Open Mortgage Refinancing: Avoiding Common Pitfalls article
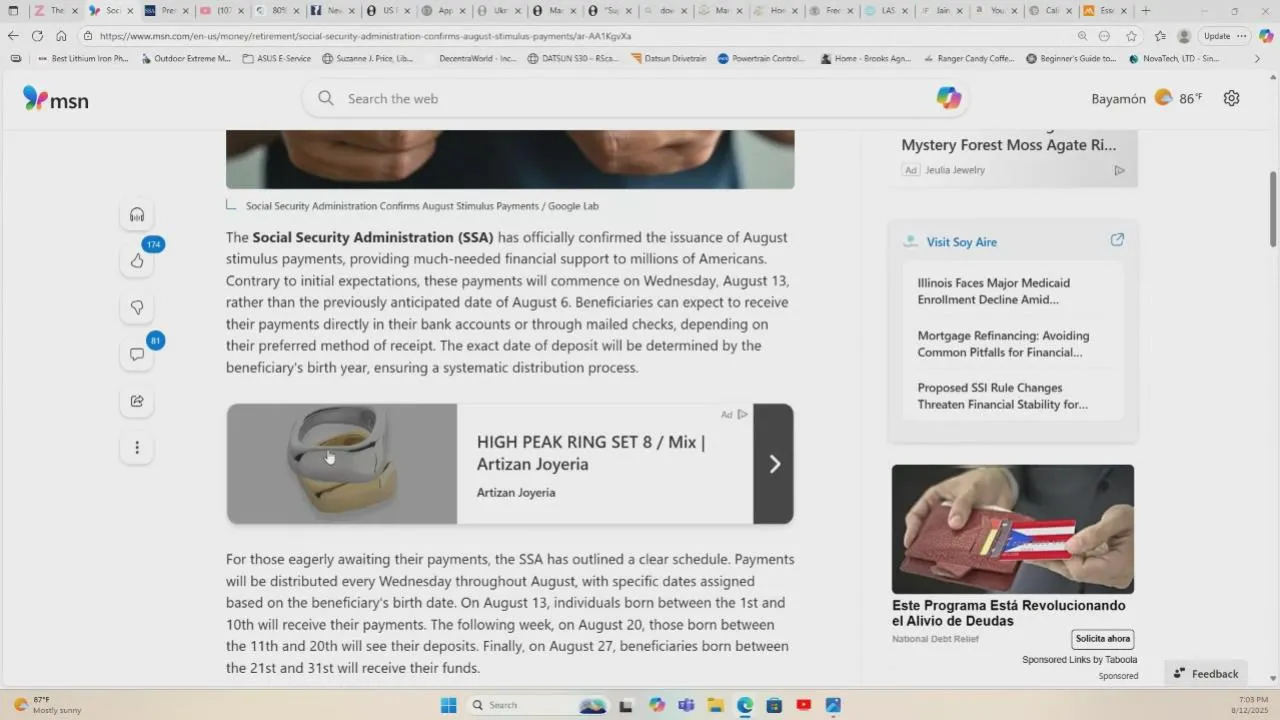This screenshot has height=720, width=1280. (x=1003, y=344)
